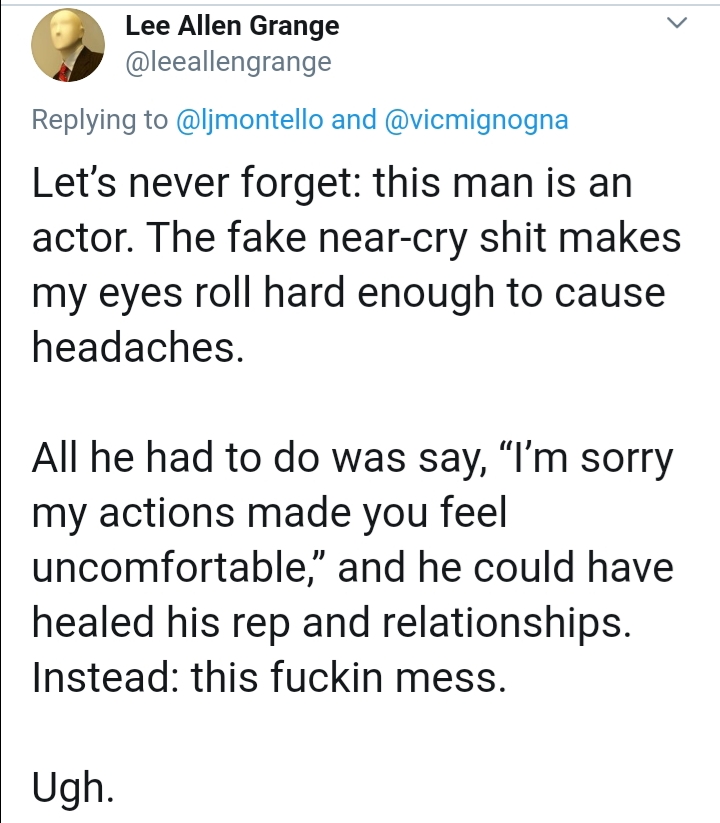Screen dimensions: 720x823
Task: Click the line 'healed his rep and relationships.'
Action: (x=331, y=622)
